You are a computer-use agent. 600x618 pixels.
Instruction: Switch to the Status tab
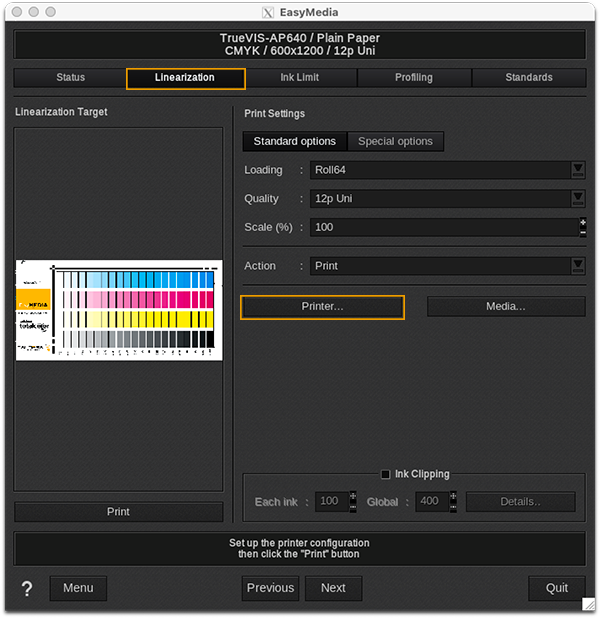70,78
